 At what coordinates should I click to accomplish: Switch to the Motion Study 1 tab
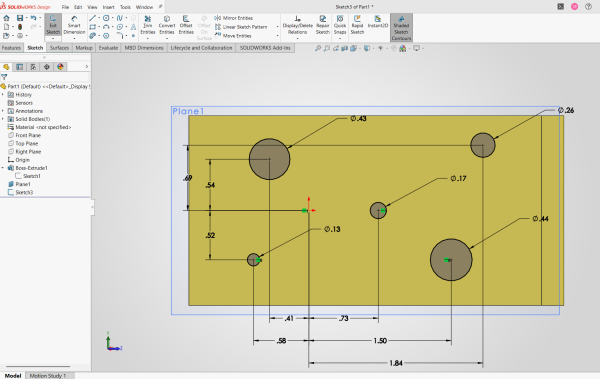pyautogui.click(x=48, y=376)
